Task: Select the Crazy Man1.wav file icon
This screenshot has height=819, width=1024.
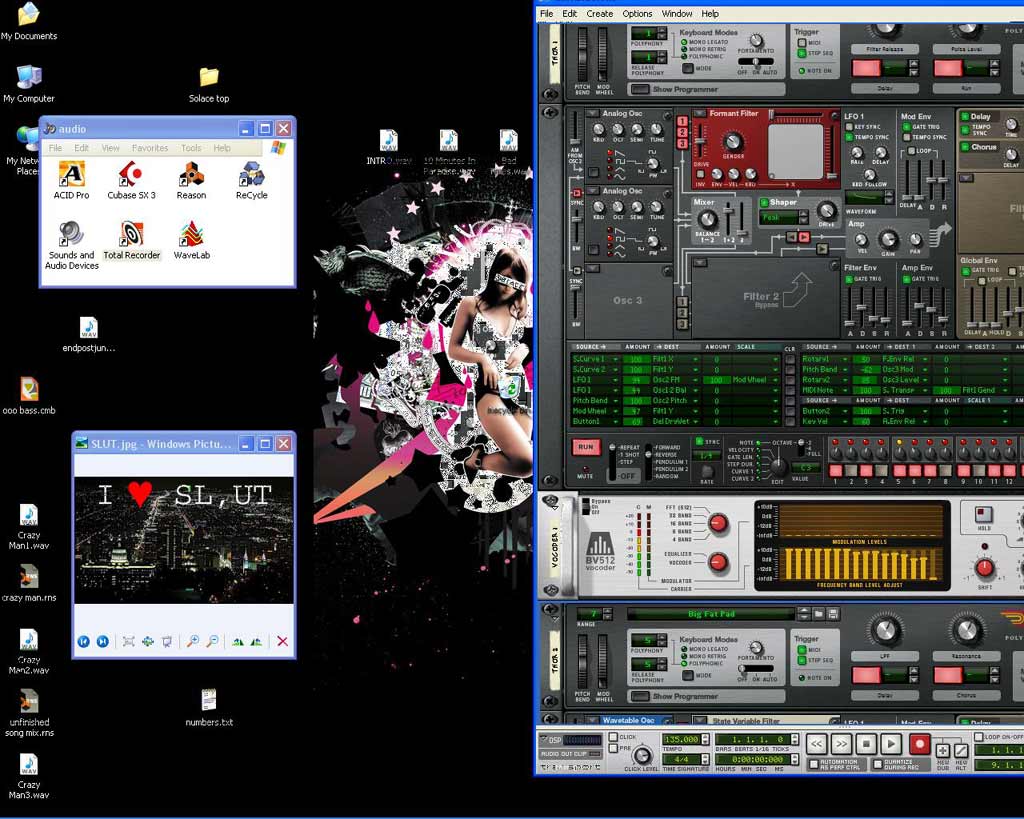Action: coord(29,527)
